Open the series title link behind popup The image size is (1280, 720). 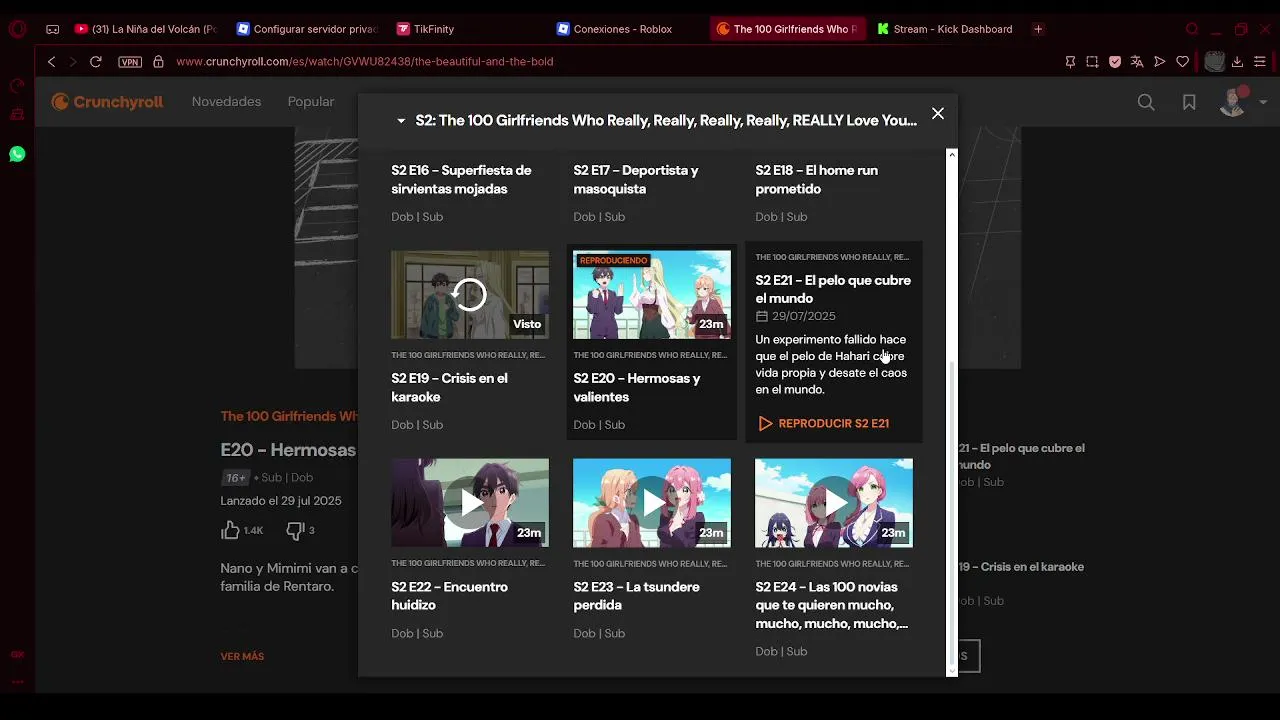coord(289,416)
